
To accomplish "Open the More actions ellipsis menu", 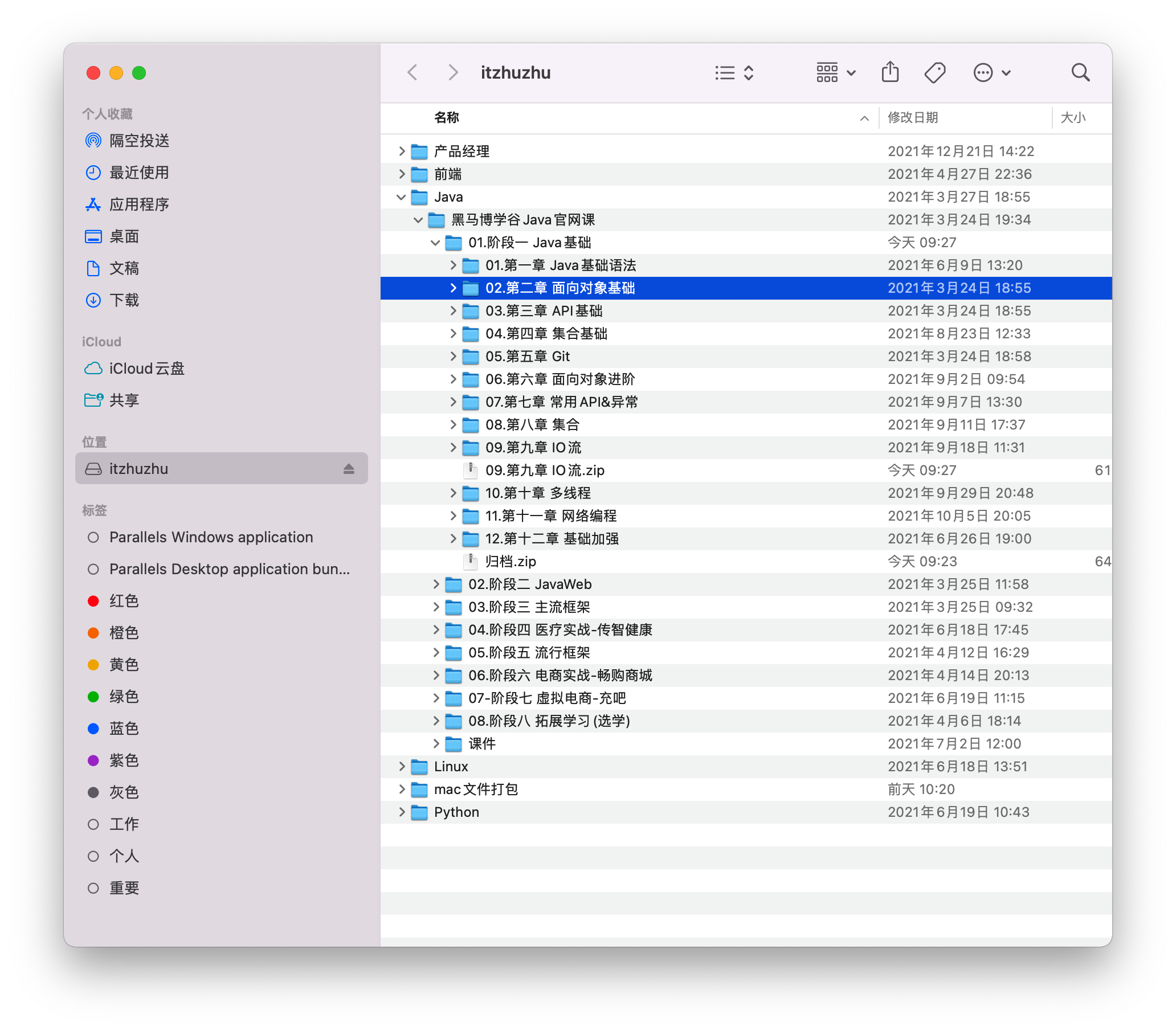I will coord(991,72).
